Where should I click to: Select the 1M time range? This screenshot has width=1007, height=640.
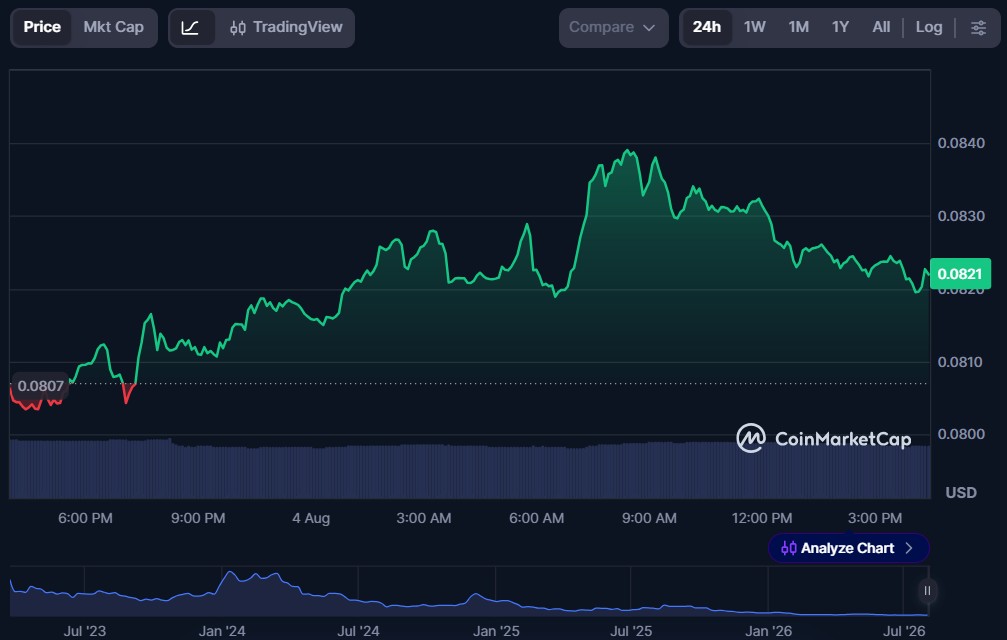point(798,28)
